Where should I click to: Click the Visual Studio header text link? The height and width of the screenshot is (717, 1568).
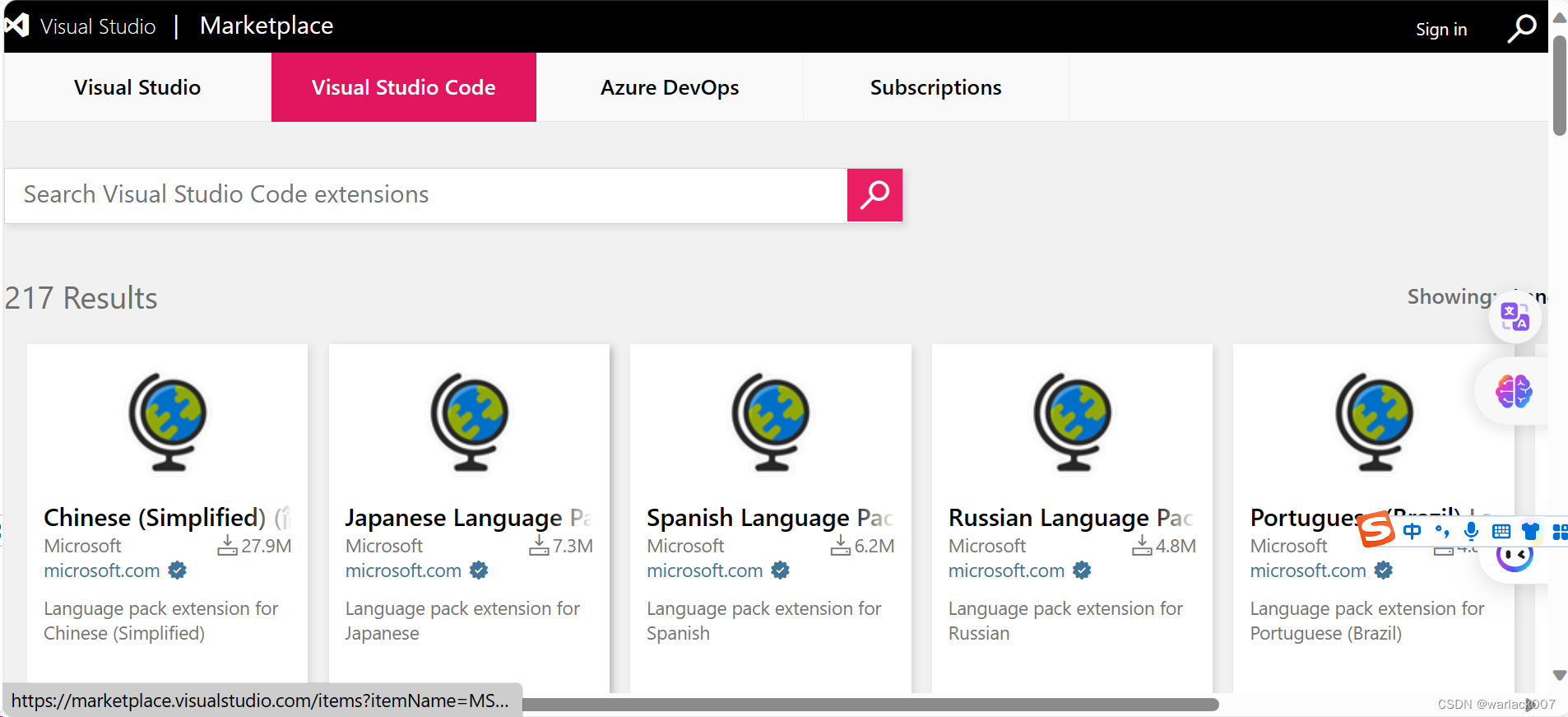(98, 26)
